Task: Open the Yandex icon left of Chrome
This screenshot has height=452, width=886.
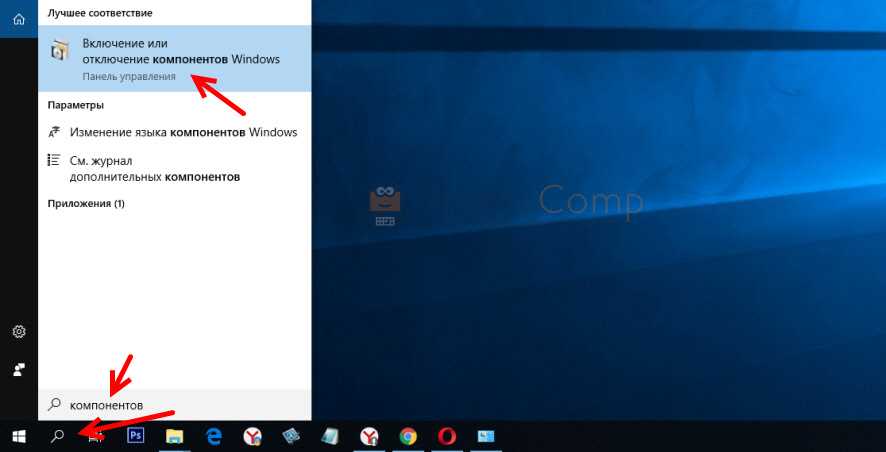Action: pyautogui.click(x=369, y=436)
